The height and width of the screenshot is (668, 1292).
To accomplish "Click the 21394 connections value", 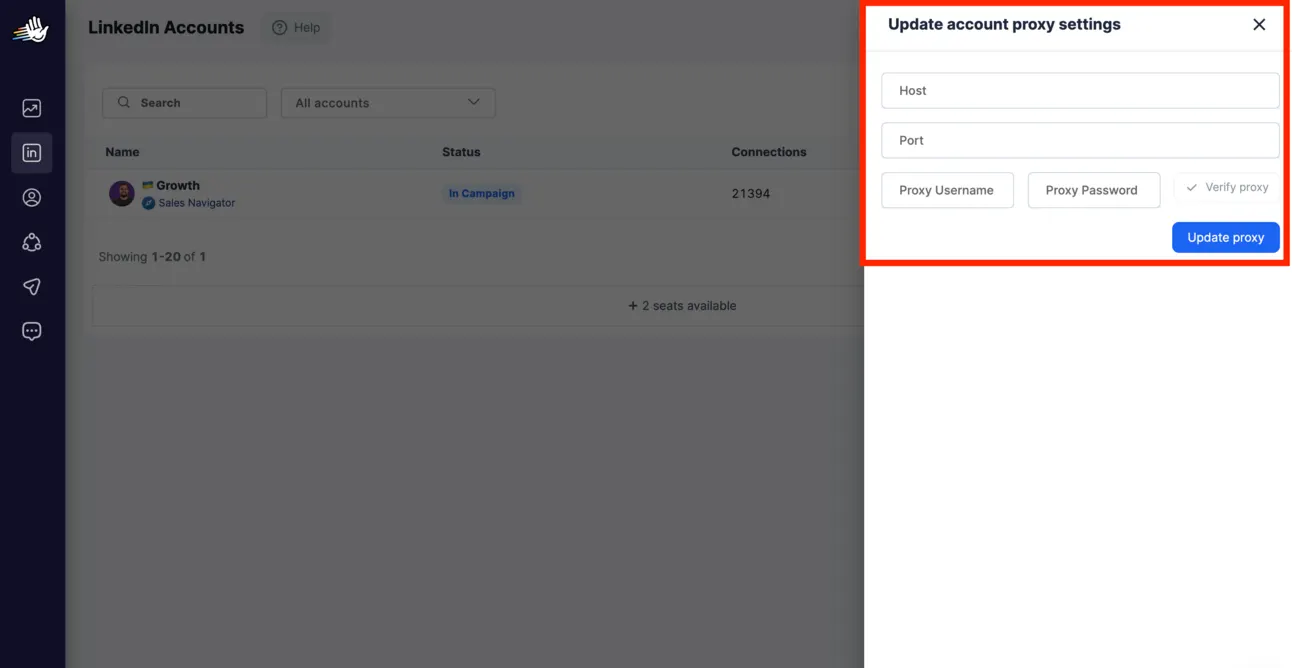I will coord(751,193).
